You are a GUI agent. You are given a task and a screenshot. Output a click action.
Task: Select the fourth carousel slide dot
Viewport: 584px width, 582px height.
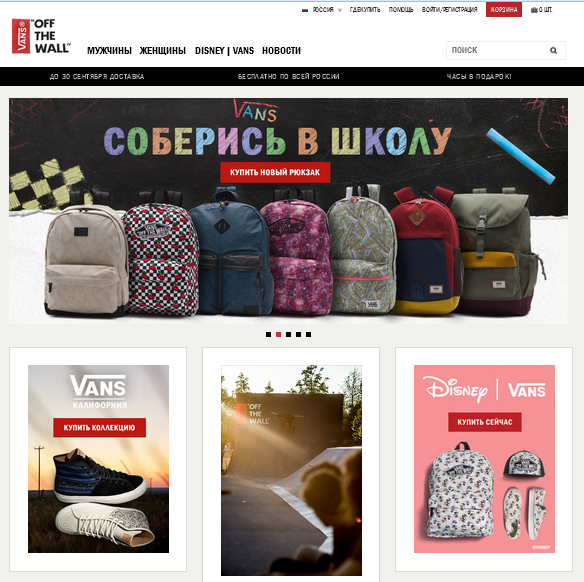[x=298, y=334]
